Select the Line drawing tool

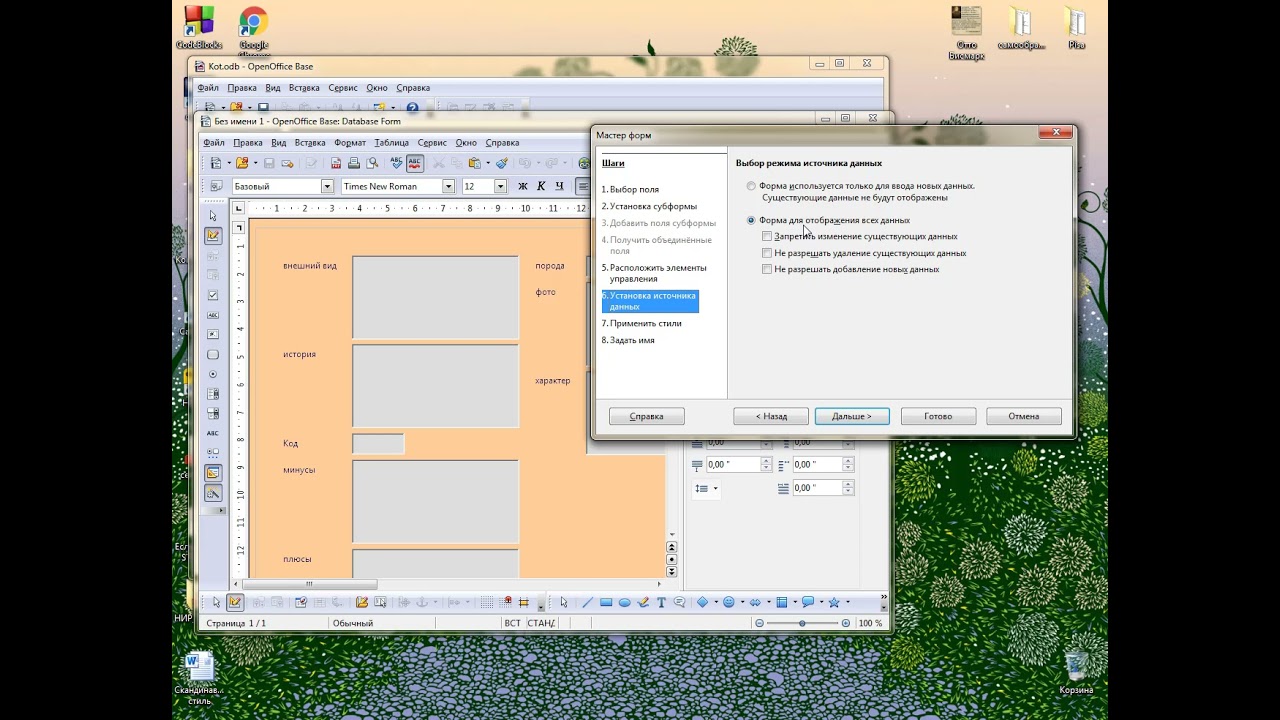tap(587, 602)
